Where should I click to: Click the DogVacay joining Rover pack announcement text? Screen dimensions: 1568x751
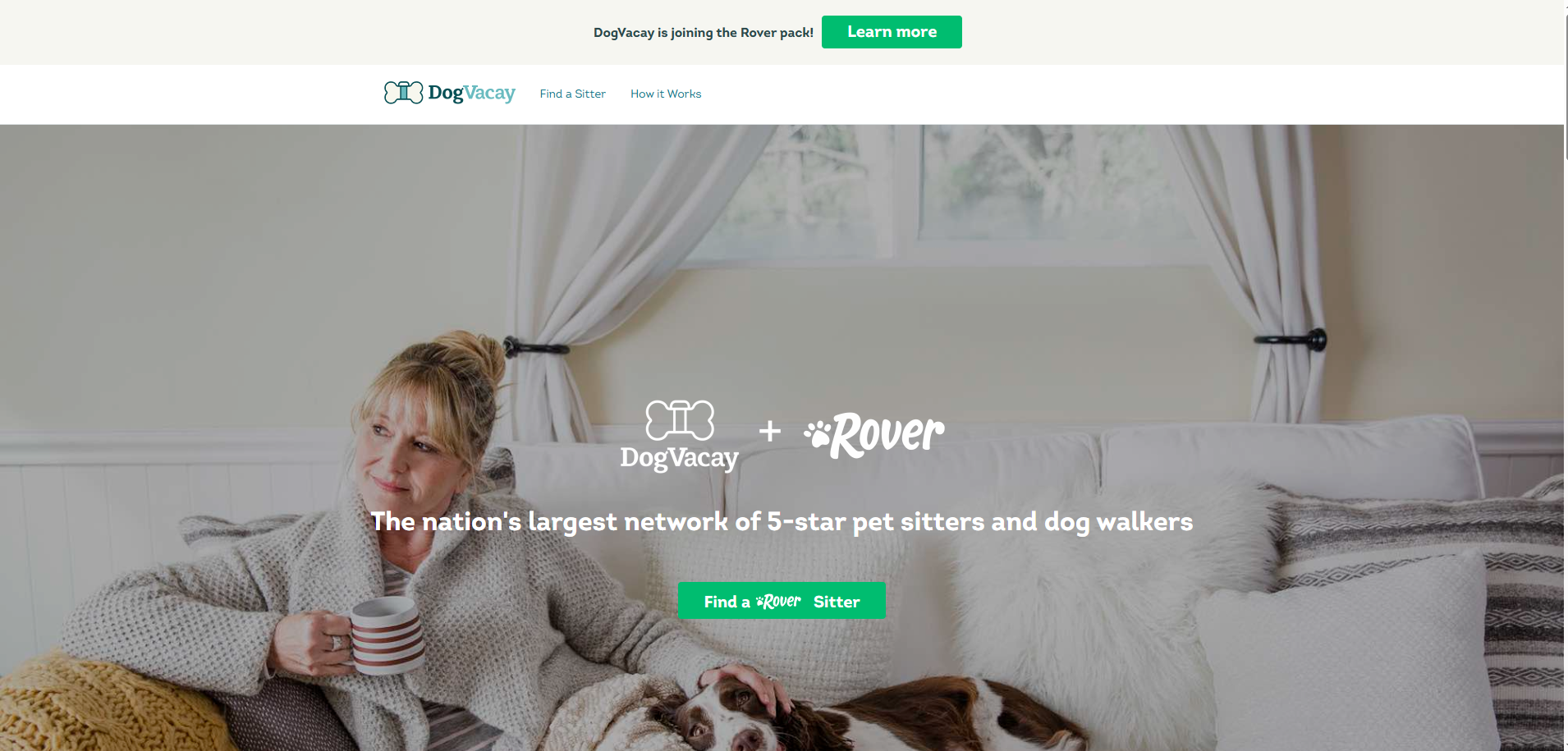(x=704, y=33)
